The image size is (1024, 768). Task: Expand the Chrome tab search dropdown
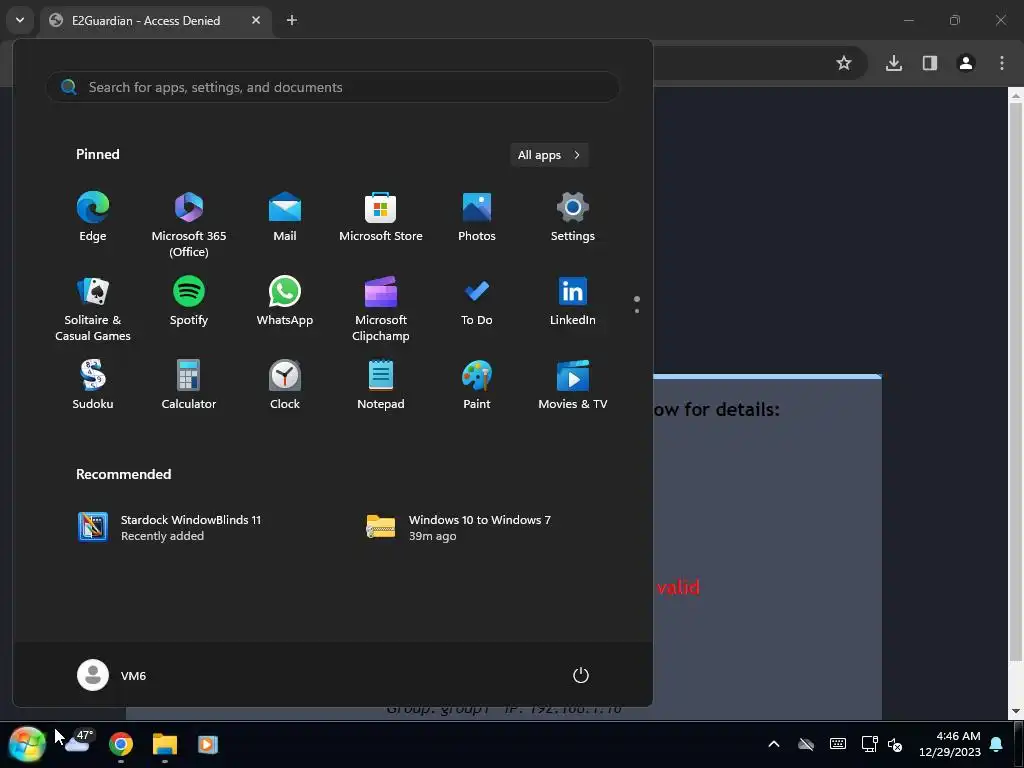20,20
